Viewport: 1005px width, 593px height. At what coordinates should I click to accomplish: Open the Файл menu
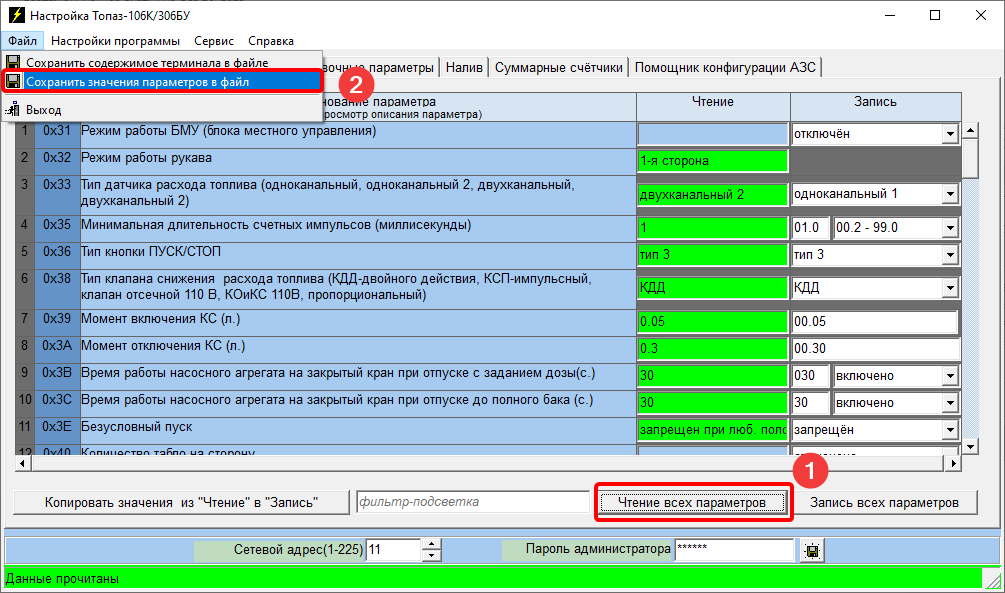tap(22, 40)
